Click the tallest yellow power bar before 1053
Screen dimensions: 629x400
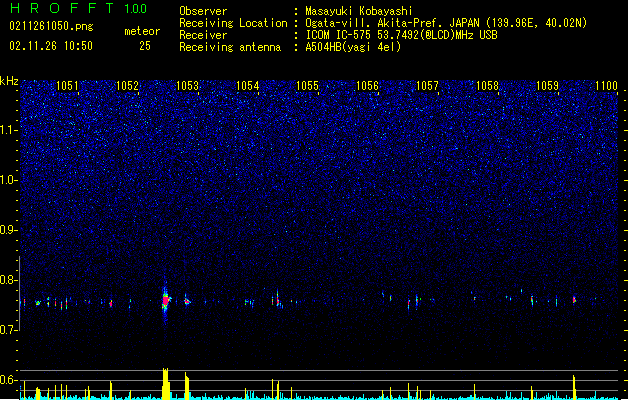click(166, 383)
